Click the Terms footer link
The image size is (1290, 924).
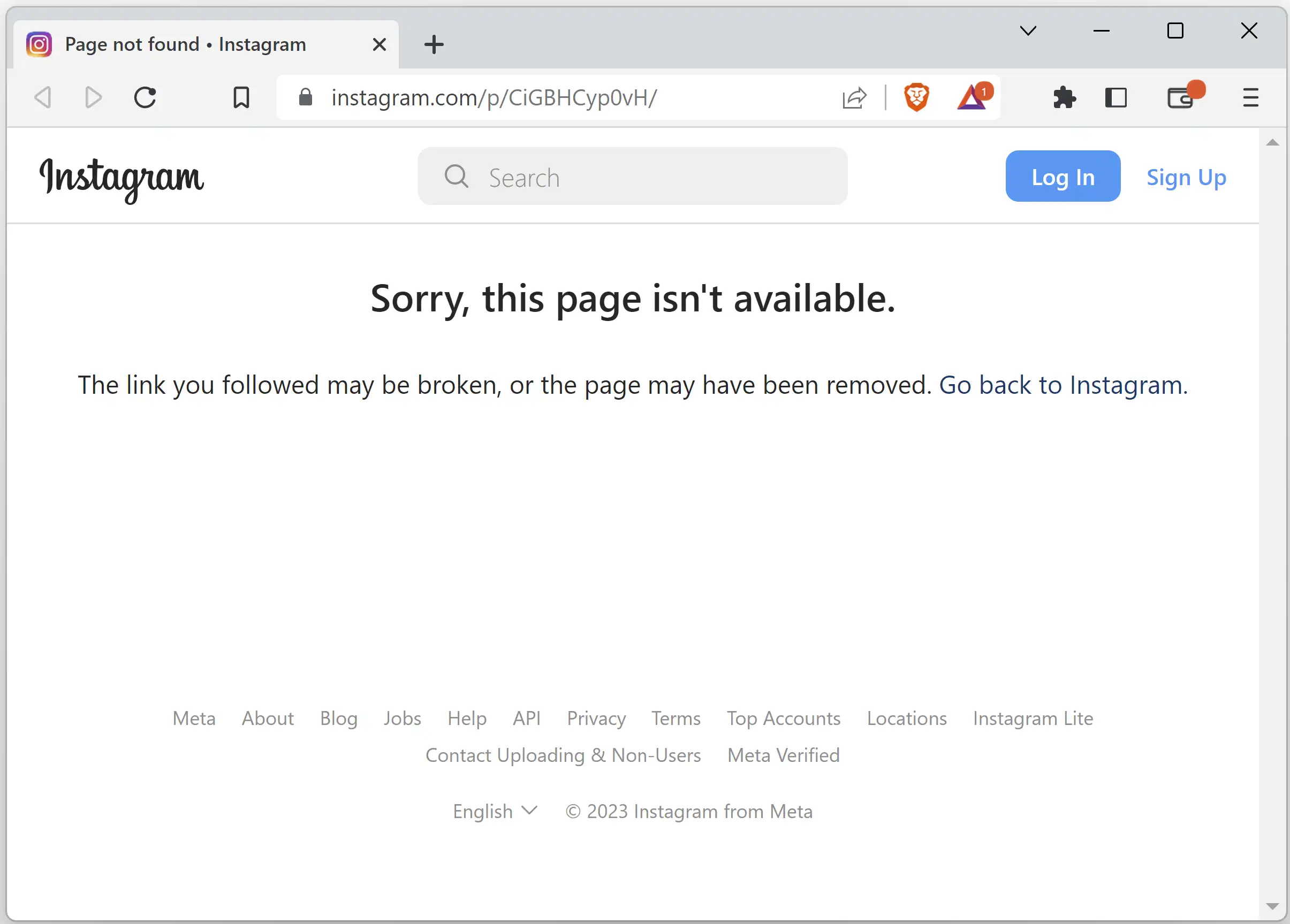coord(676,717)
